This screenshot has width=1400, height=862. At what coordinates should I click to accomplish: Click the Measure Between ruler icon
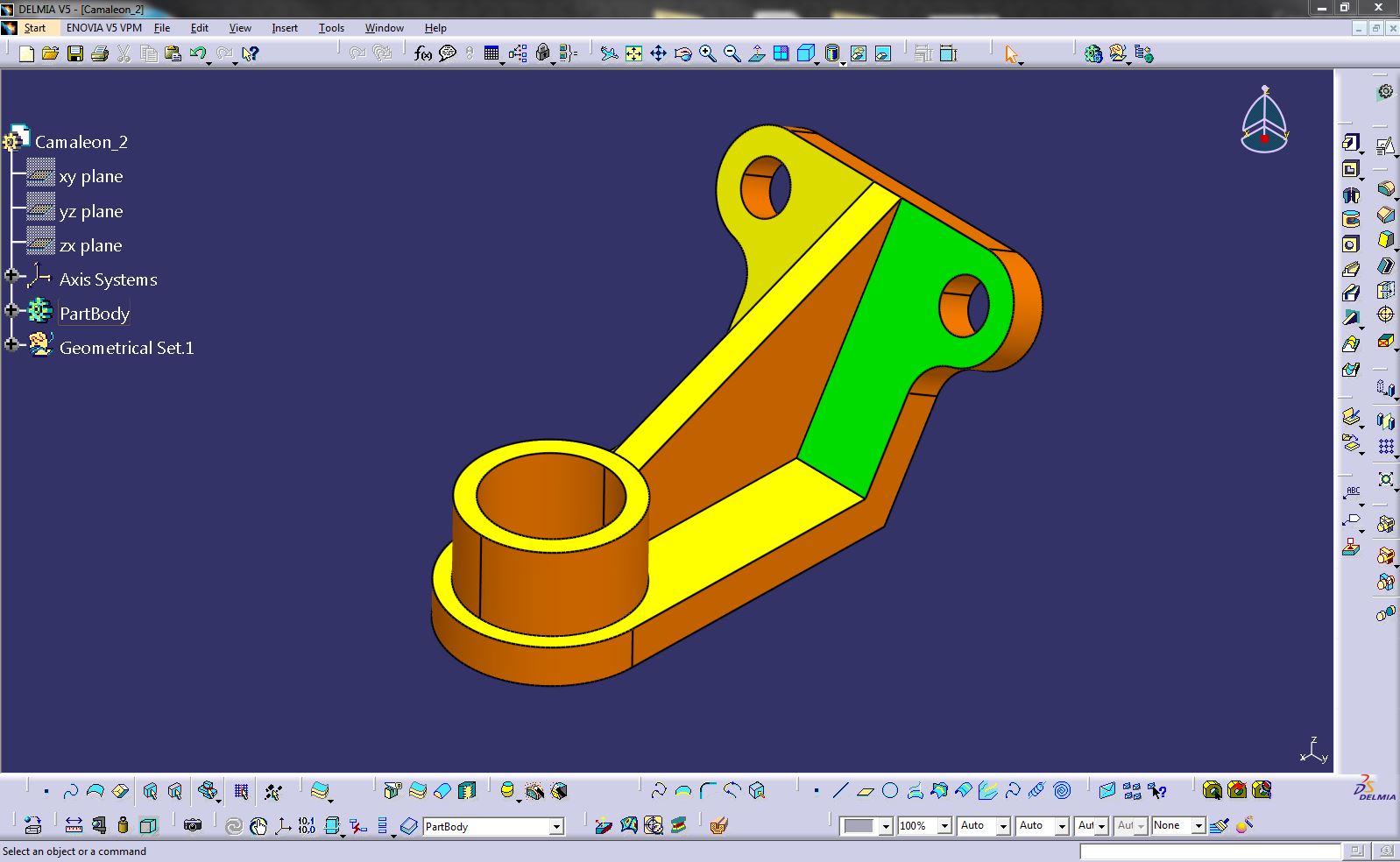tap(74, 825)
